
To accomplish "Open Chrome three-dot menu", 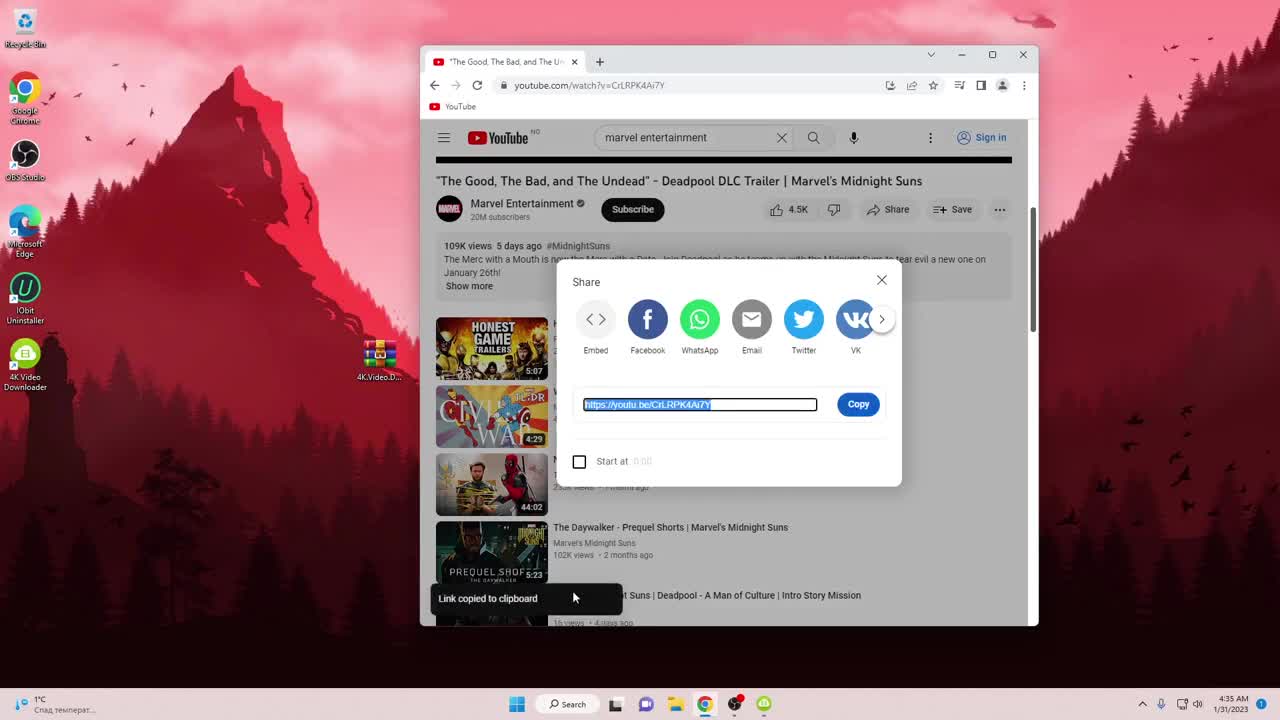I will (1024, 85).
